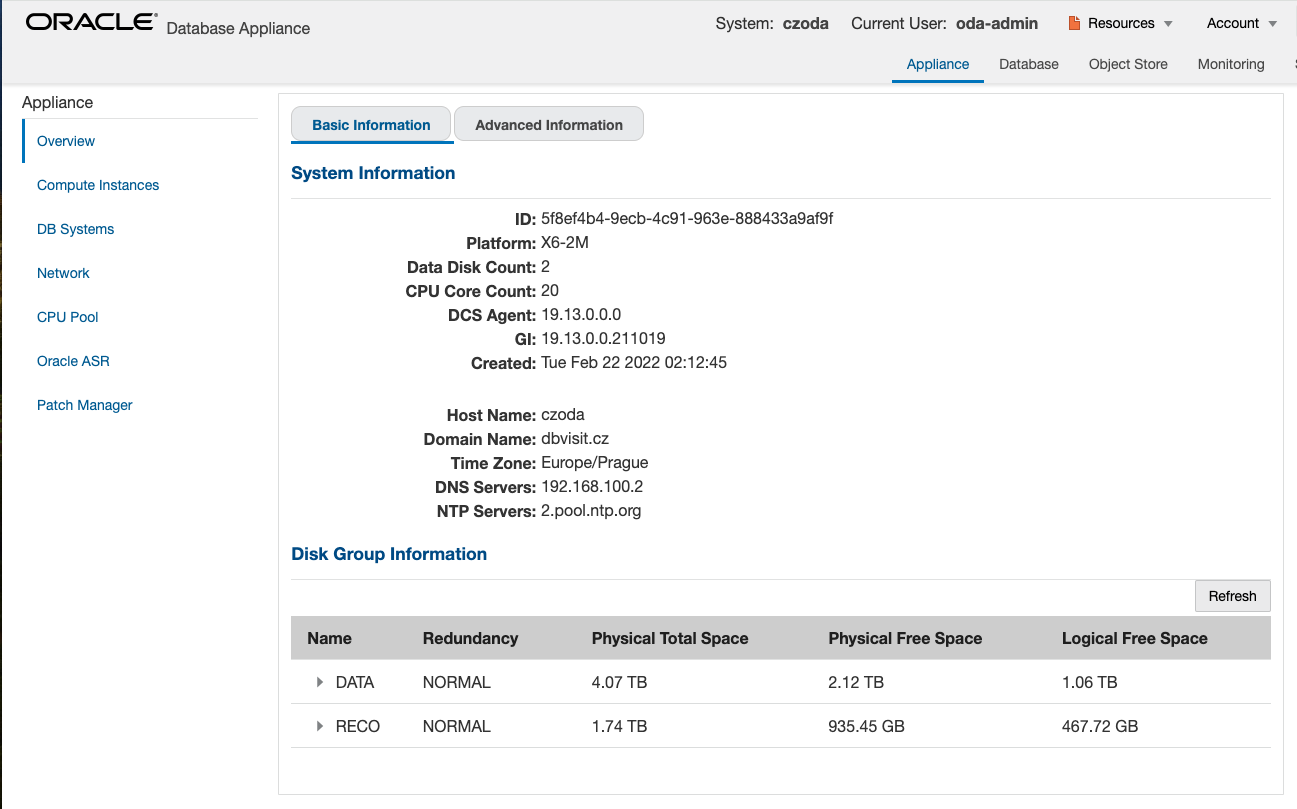This screenshot has height=809, width=1297.
Task: Click the GI version 19.13.0.0.211019
Action: [603, 338]
